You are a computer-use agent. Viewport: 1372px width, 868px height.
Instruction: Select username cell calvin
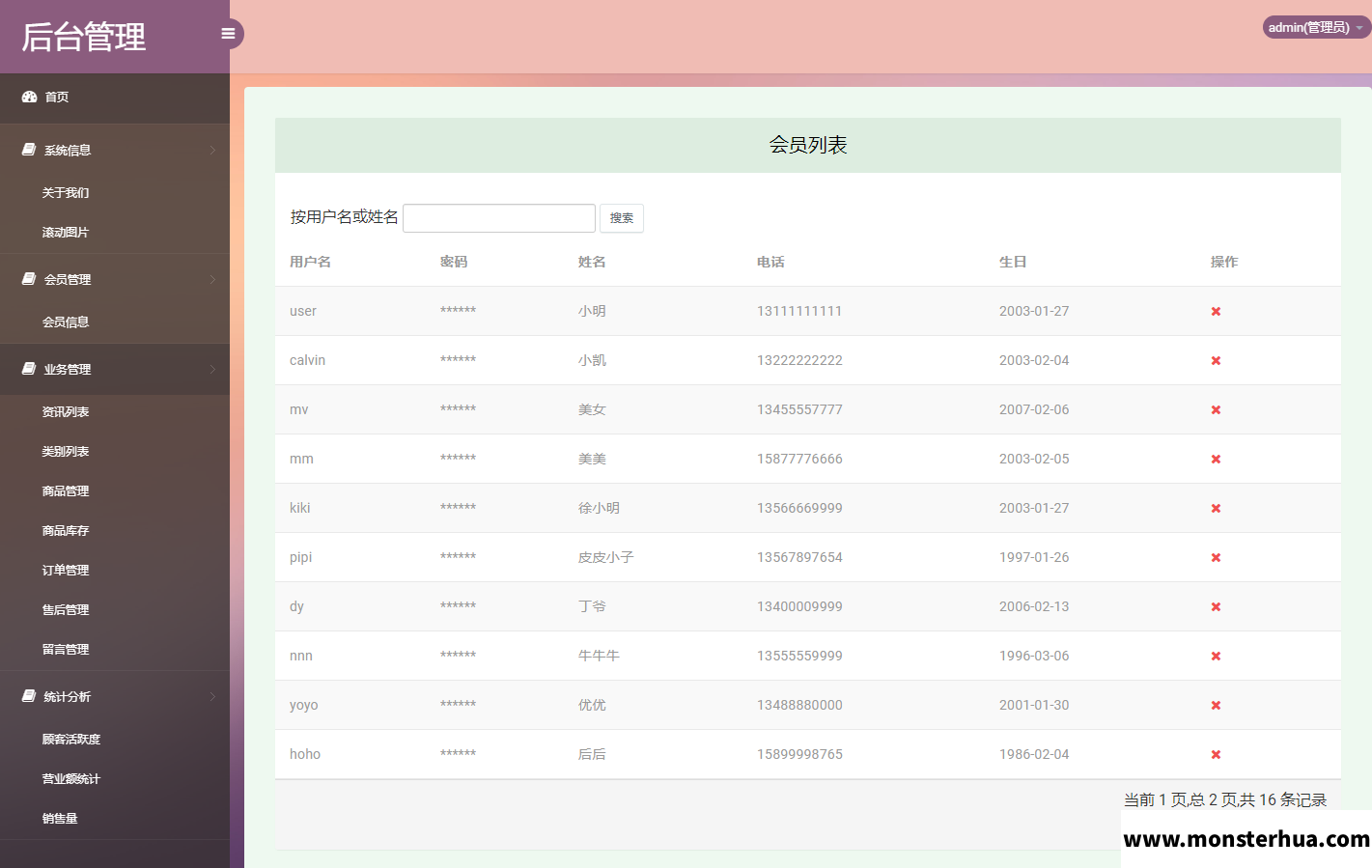click(307, 360)
